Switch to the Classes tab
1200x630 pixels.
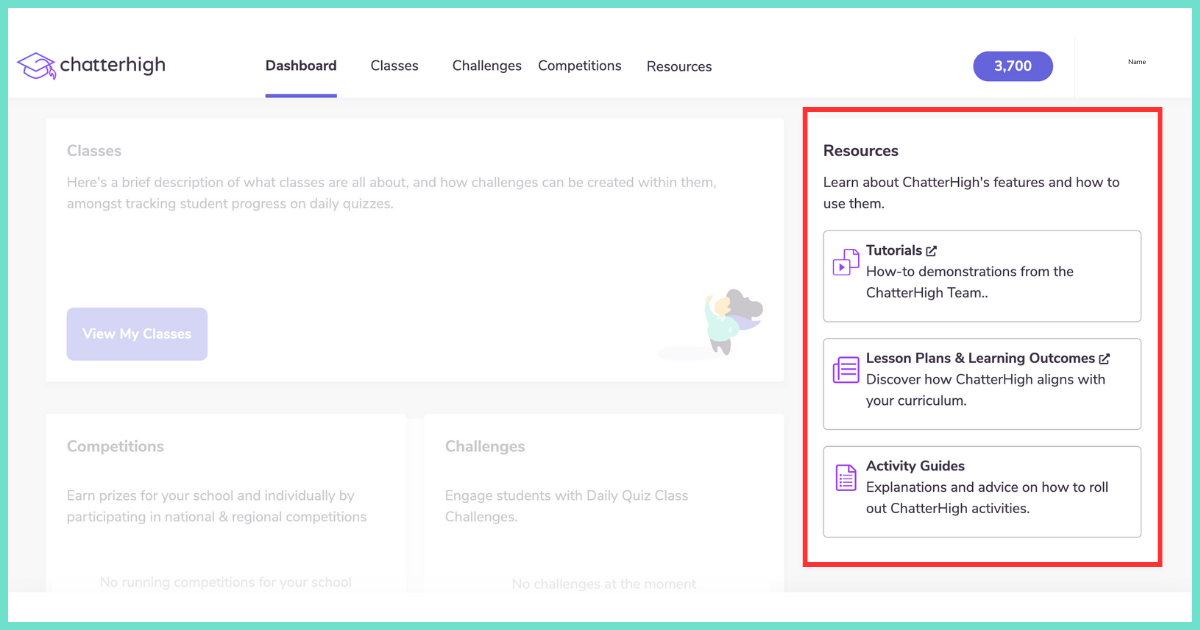(394, 65)
